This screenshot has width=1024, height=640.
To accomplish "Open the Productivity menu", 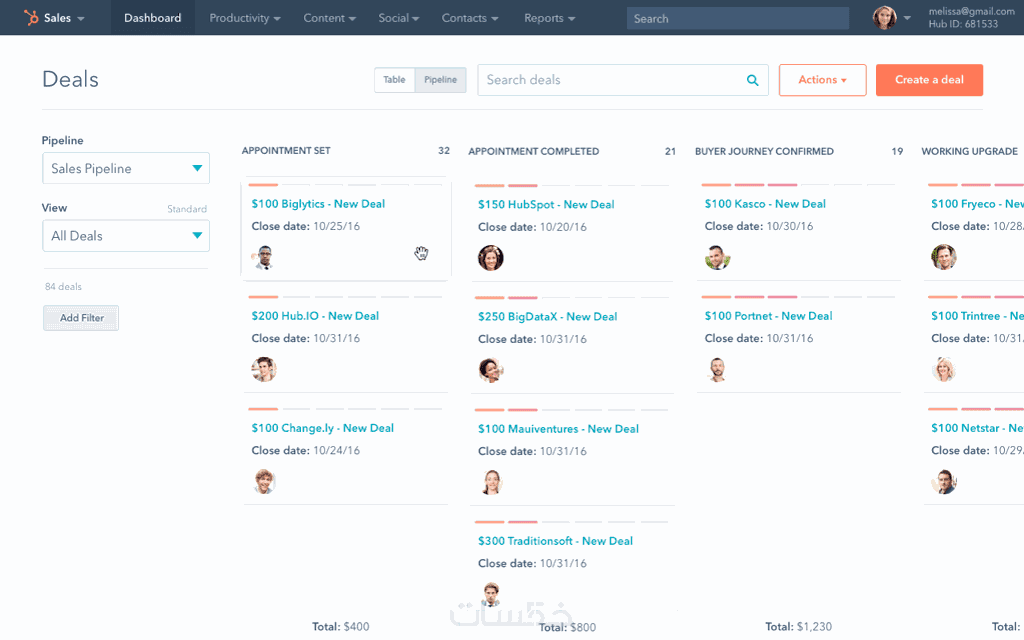I will pos(245,18).
